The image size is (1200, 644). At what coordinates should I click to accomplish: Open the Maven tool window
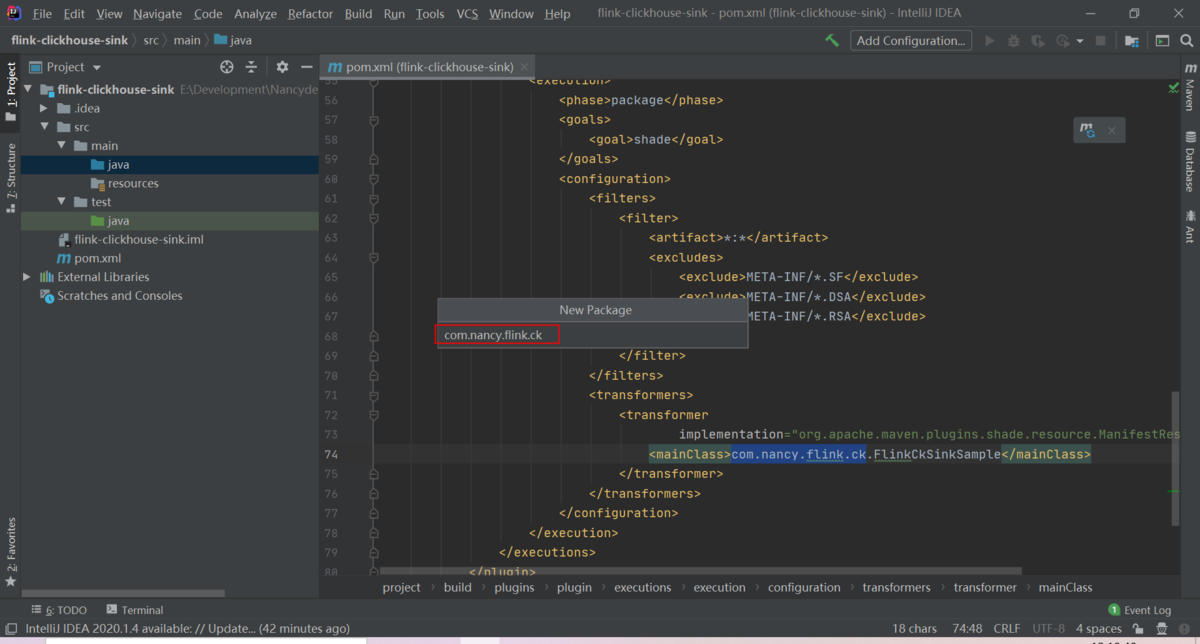[1190, 89]
